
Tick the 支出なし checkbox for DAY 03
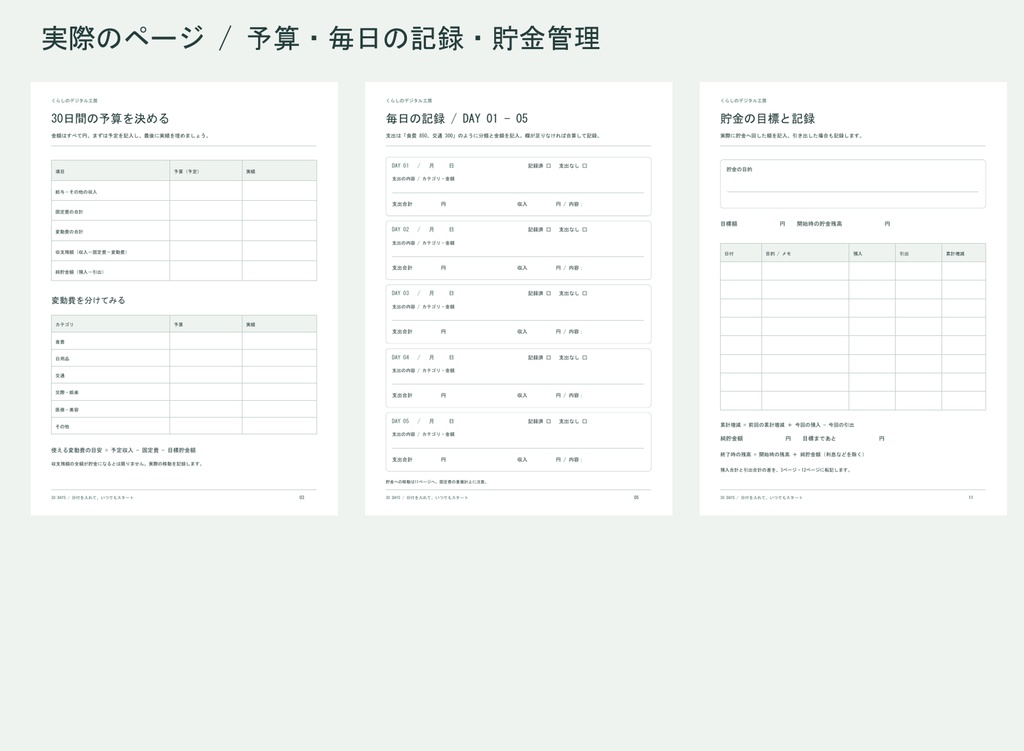point(584,293)
